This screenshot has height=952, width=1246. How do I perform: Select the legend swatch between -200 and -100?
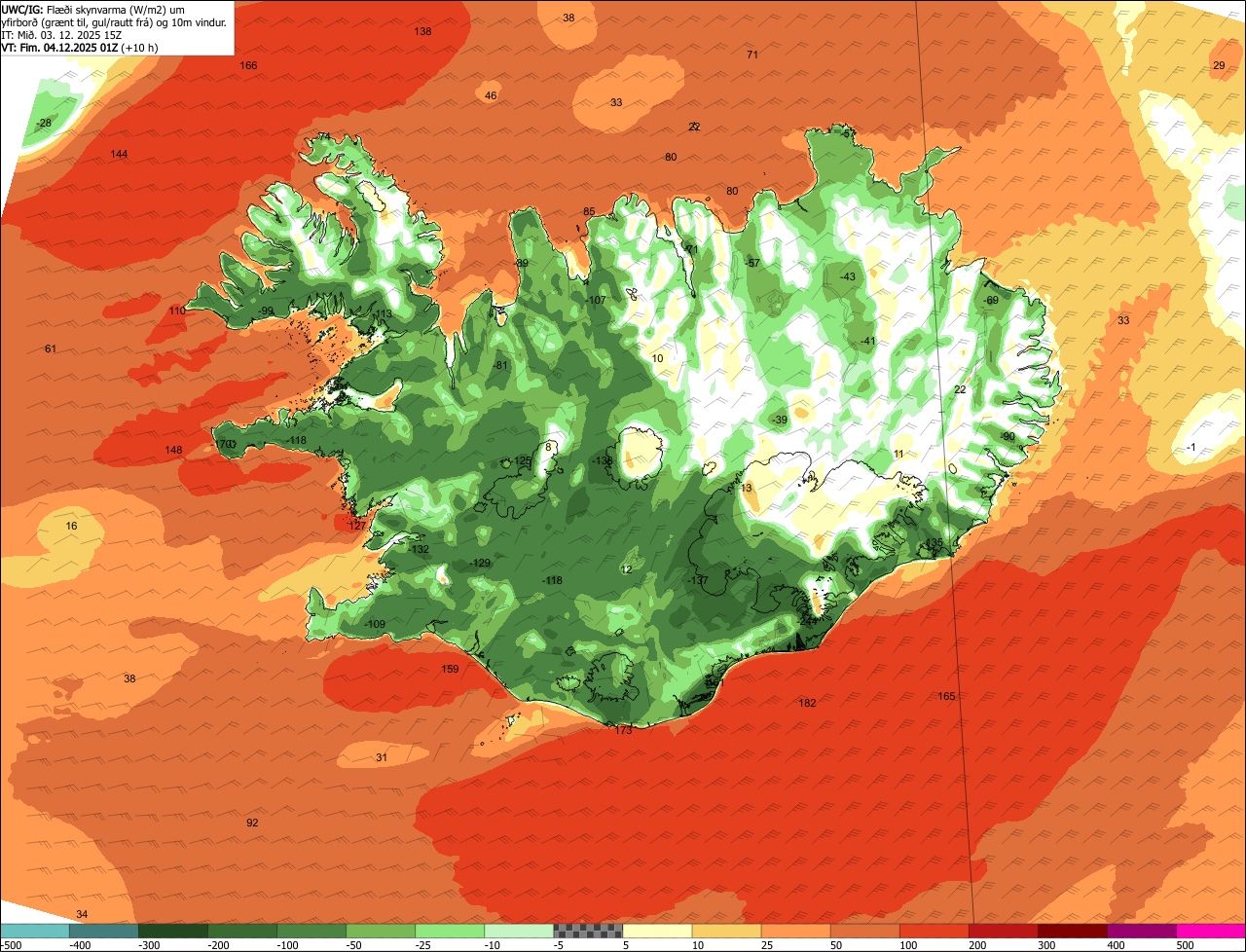point(241,931)
